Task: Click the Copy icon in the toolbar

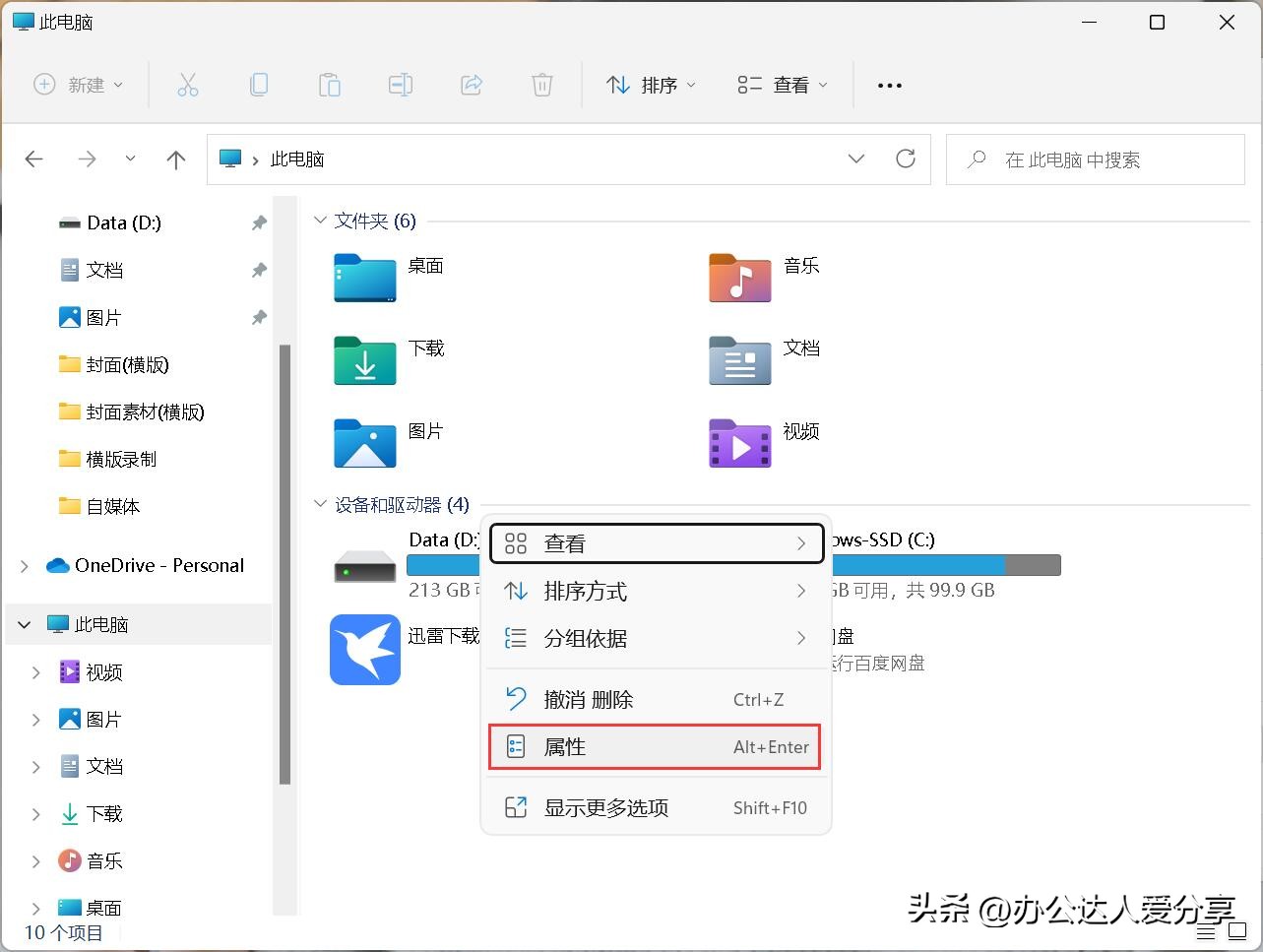Action: click(259, 85)
